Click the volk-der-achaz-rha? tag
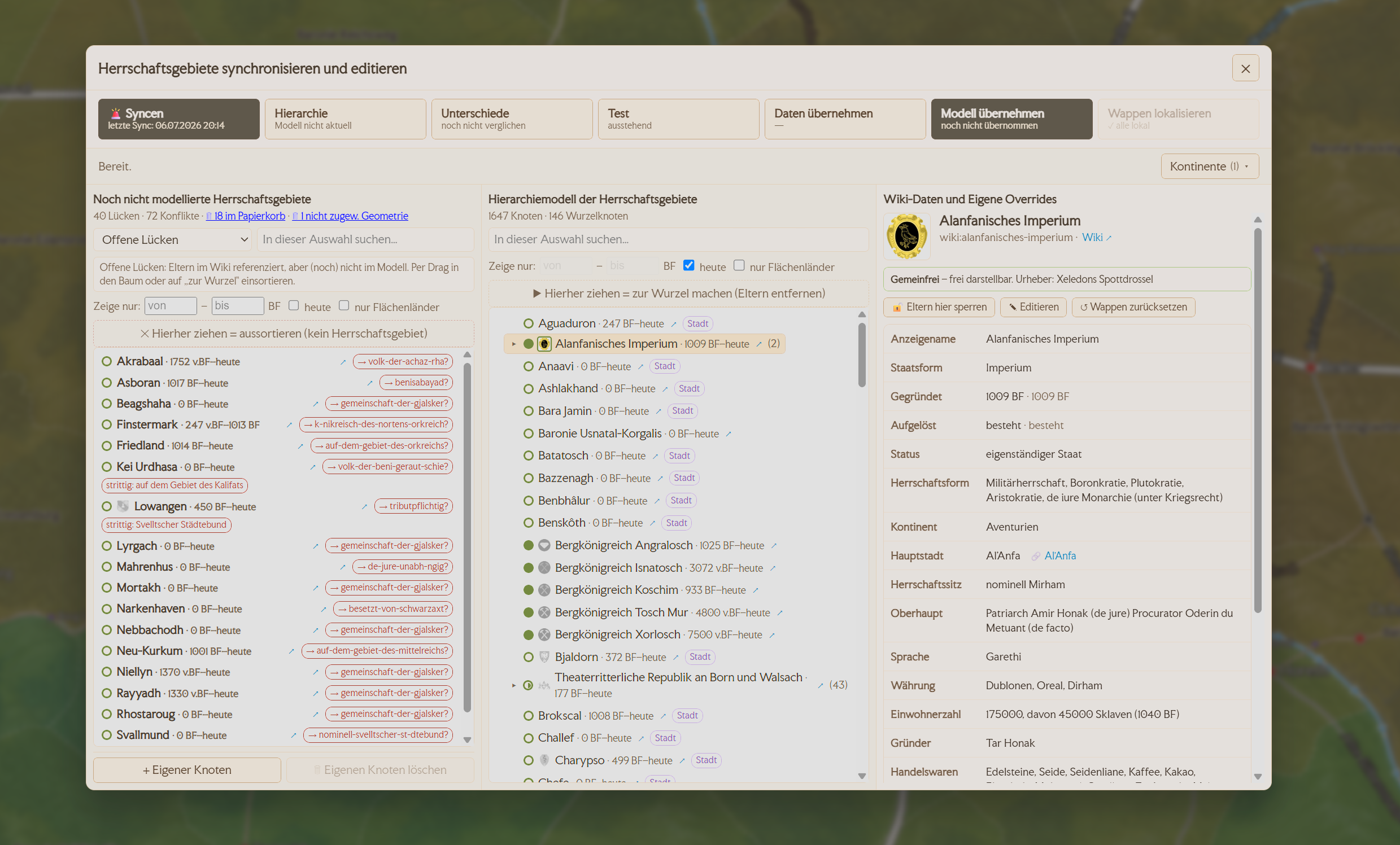 (x=403, y=362)
